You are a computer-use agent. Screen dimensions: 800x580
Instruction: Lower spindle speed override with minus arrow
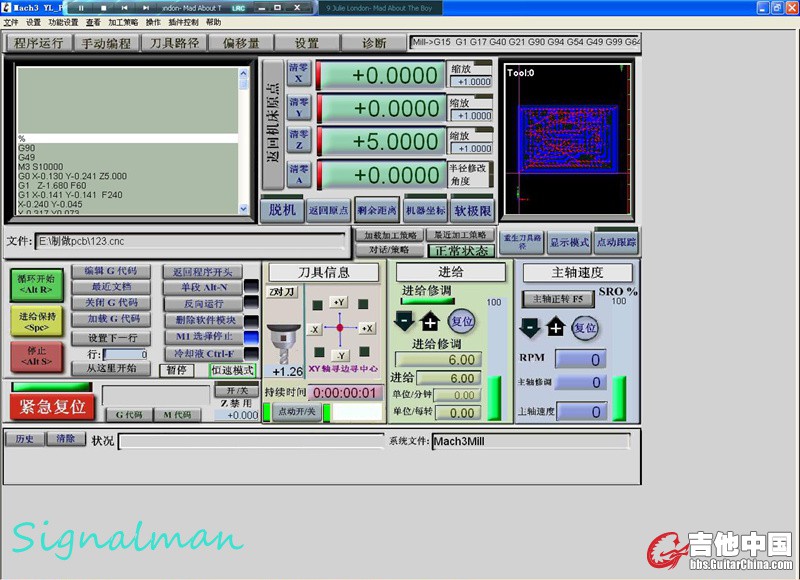(530, 327)
